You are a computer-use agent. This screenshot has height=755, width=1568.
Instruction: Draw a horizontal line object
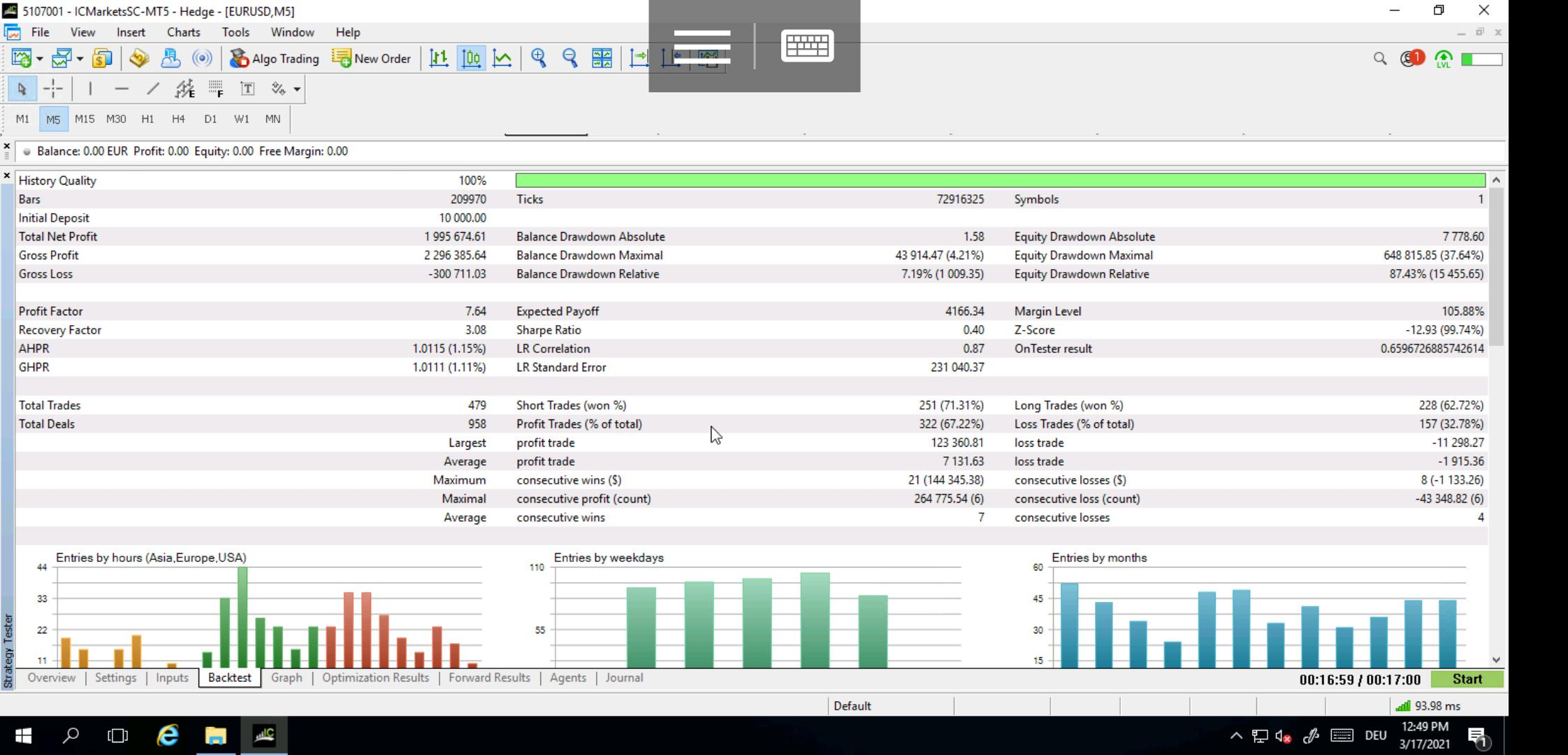click(122, 89)
